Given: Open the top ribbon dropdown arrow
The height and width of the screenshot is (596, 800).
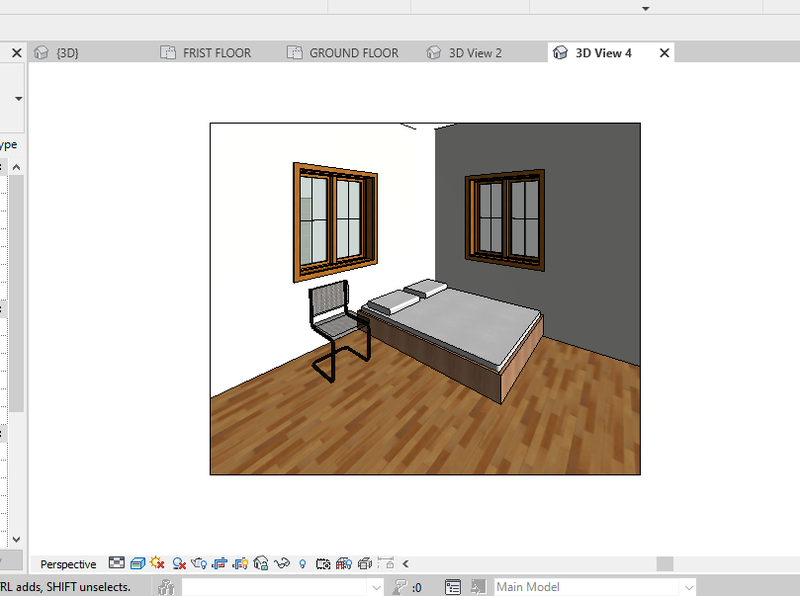Looking at the screenshot, I should [x=645, y=9].
